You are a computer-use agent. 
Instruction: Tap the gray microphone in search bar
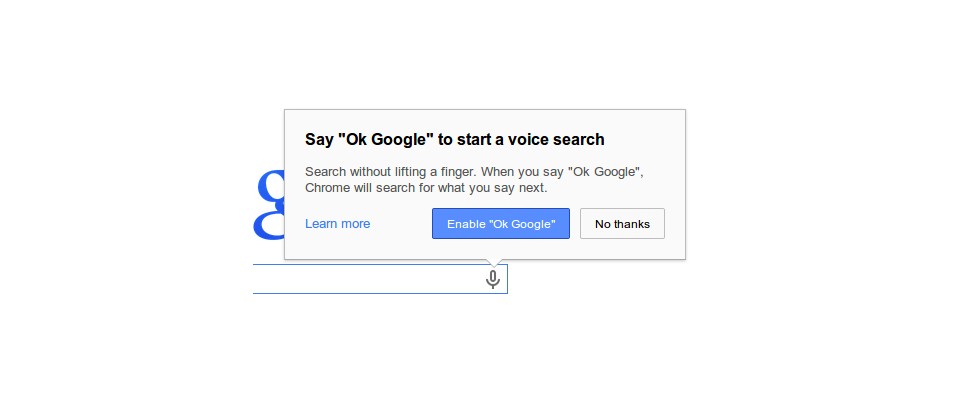[x=492, y=279]
